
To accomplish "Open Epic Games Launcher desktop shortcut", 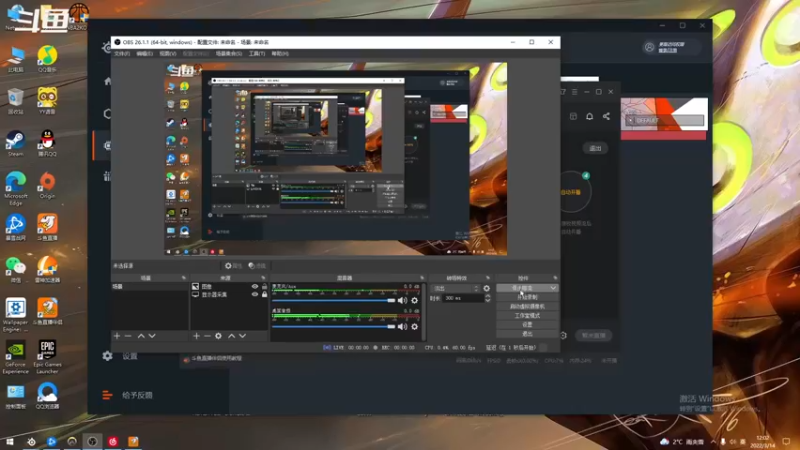I will tap(47, 357).
